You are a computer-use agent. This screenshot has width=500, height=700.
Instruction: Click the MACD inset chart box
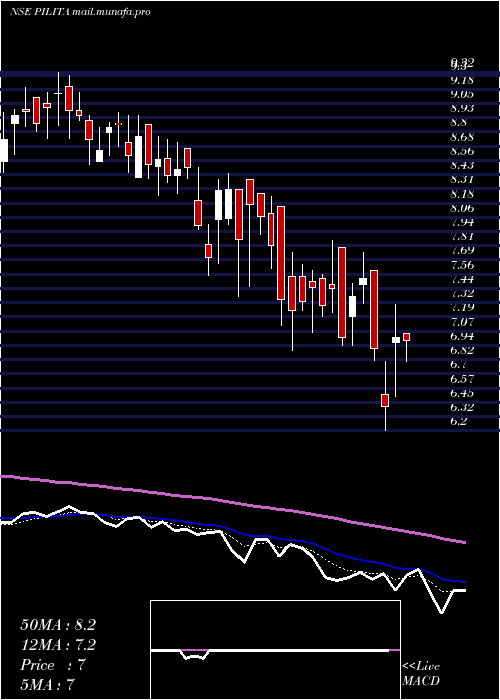[x=275, y=650]
